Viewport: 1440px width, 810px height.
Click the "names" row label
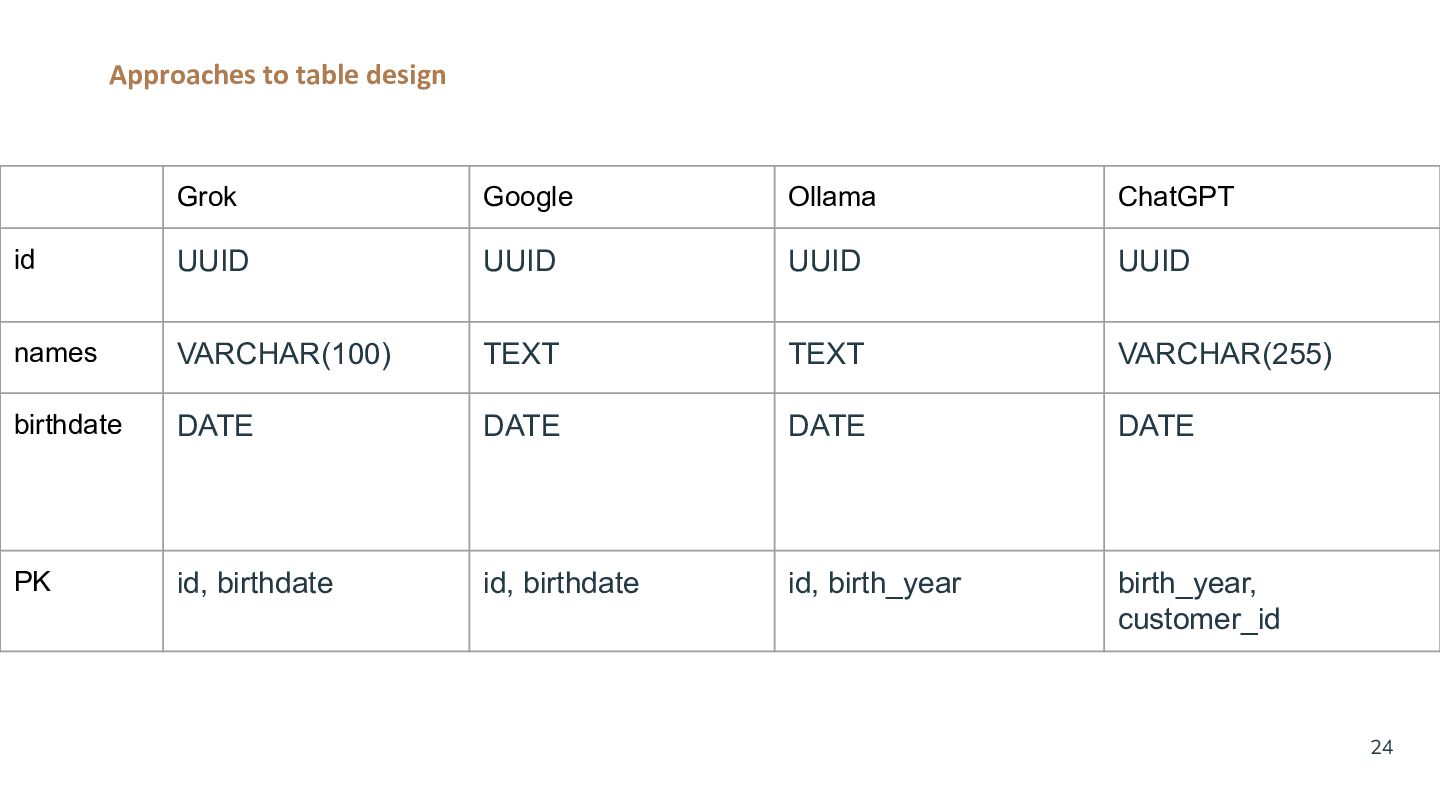(56, 353)
